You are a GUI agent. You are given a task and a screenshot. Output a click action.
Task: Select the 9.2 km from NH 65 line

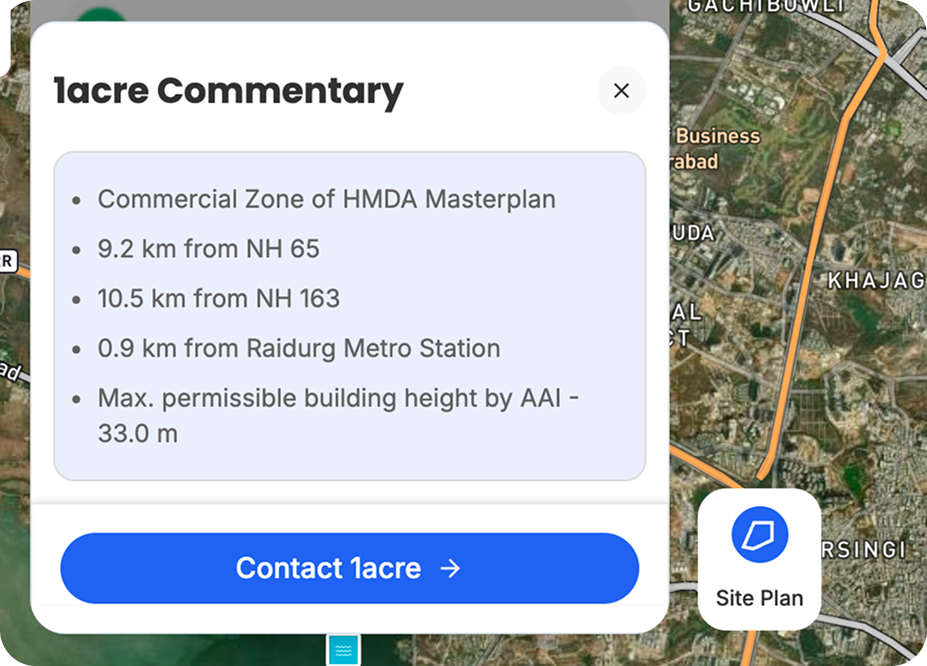pyautogui.click(x=208, y=249)
